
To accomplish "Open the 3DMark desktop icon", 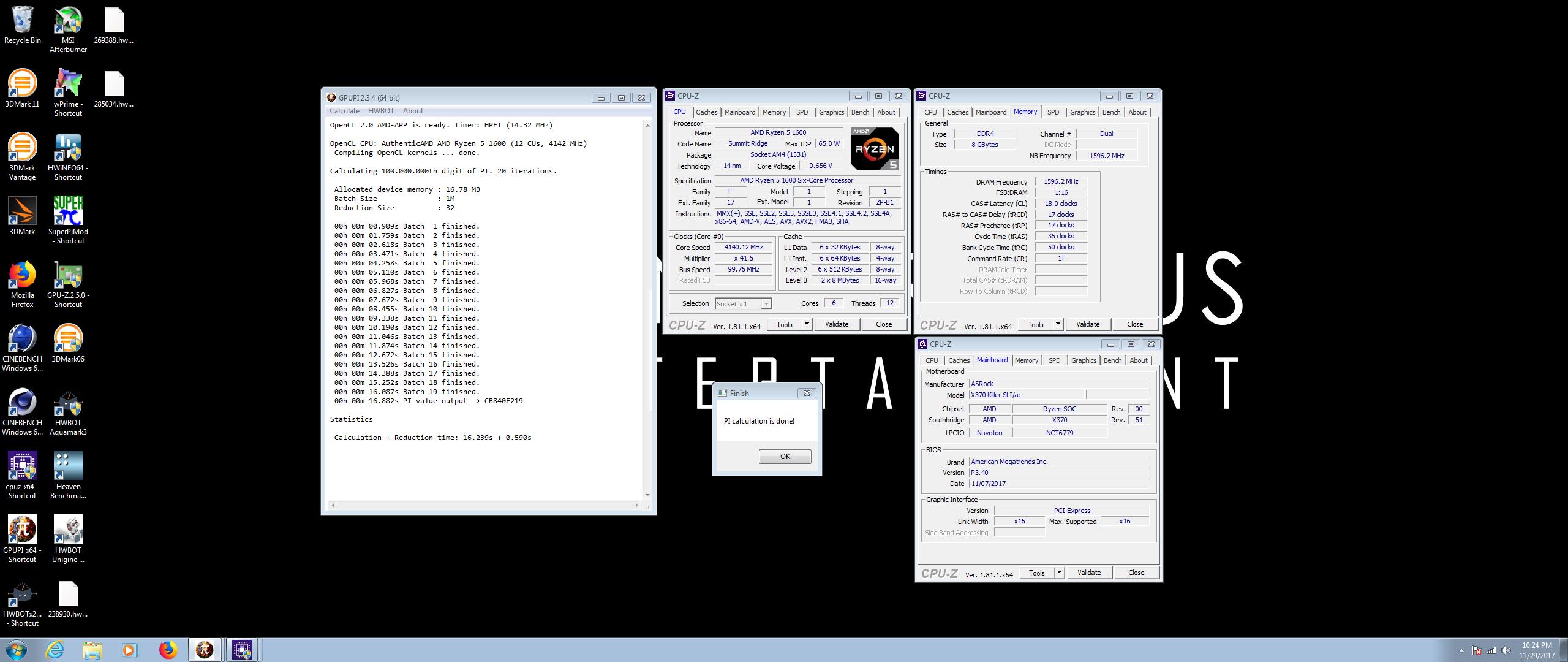I will (23, 216).
